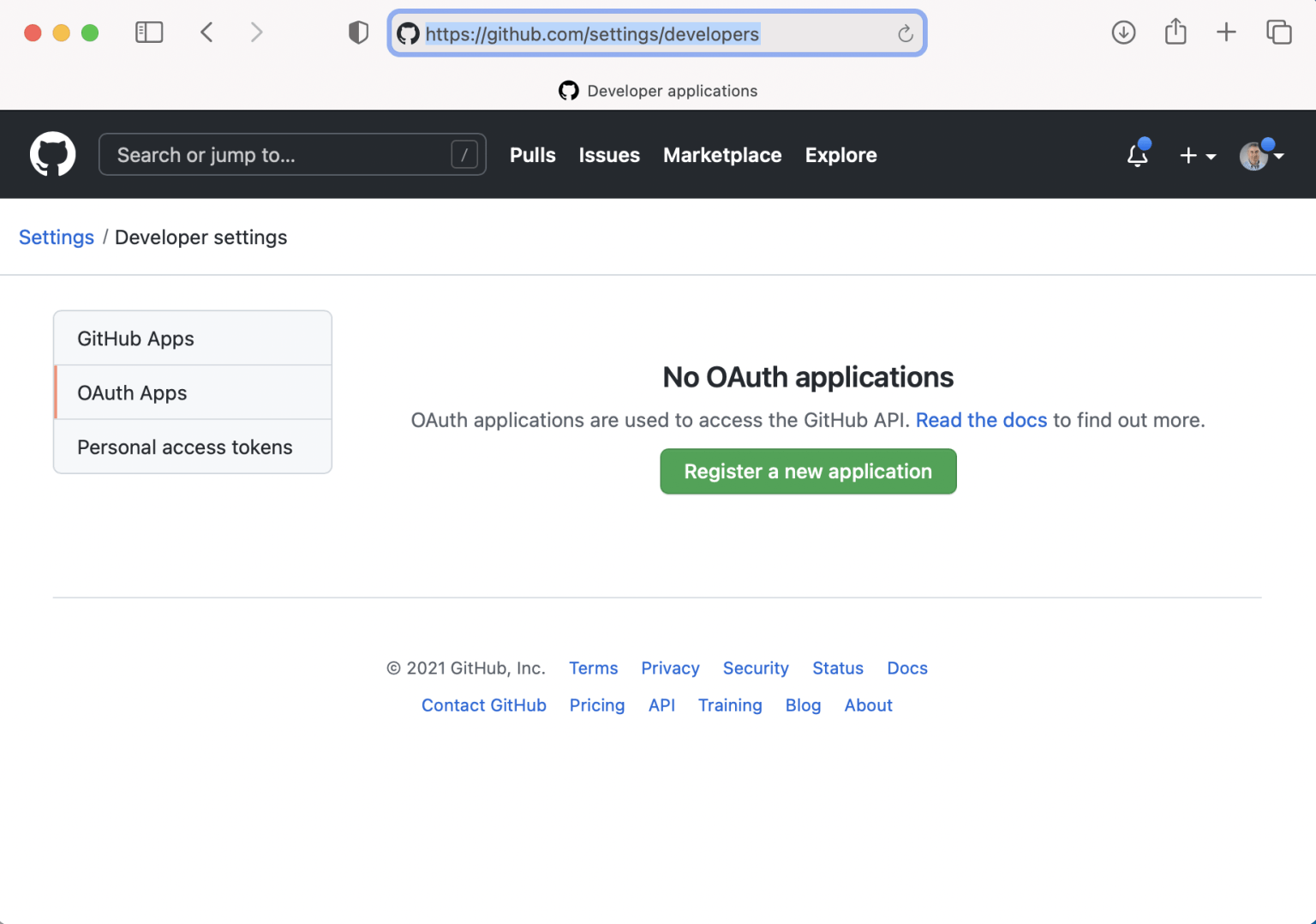This screenshot has height=924, width=1316.
Task: Open the user avatar profile menu
Action: coord(1261,155)
